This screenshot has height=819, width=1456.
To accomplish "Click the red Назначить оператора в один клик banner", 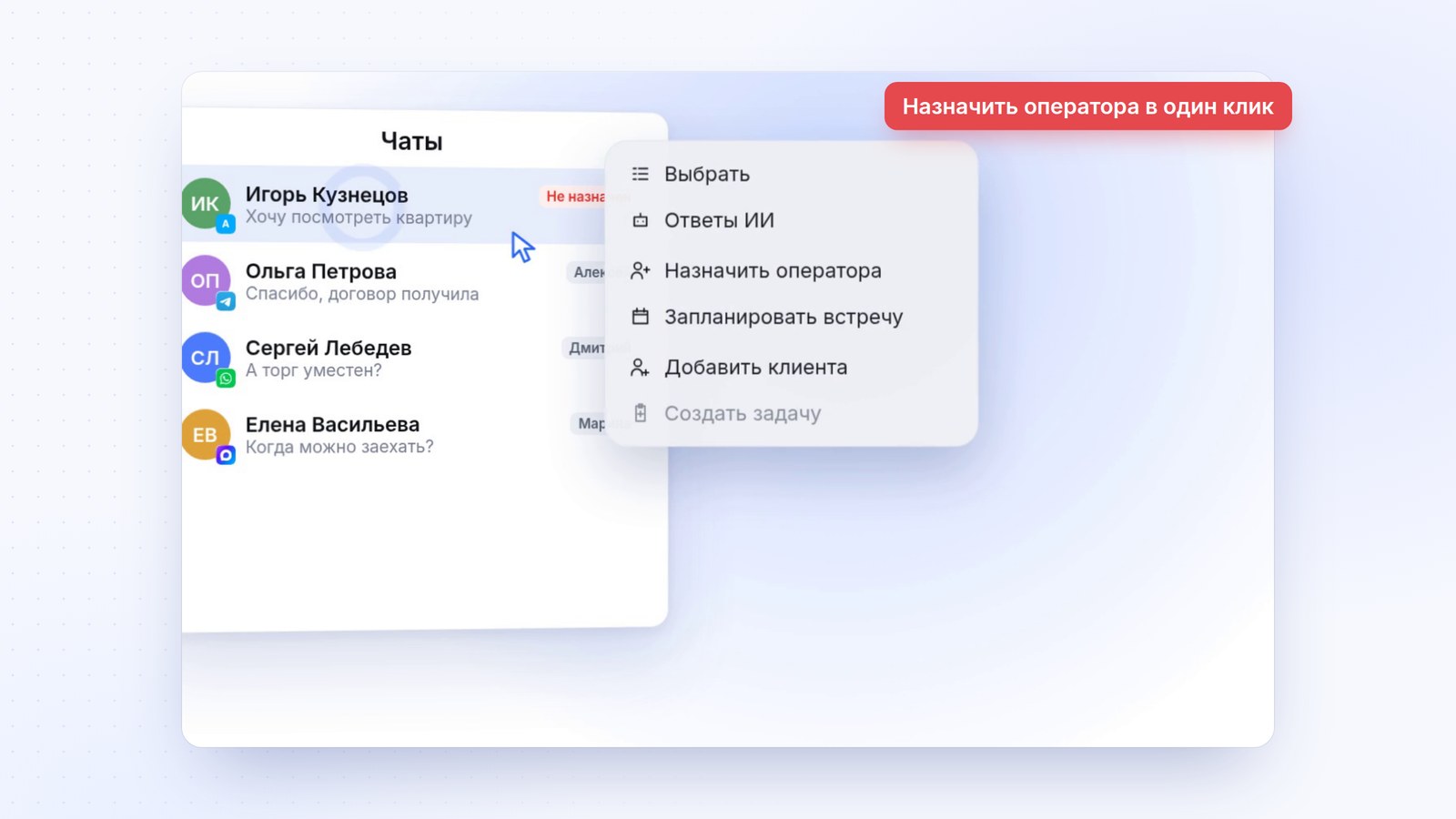I will [1088, 106].
